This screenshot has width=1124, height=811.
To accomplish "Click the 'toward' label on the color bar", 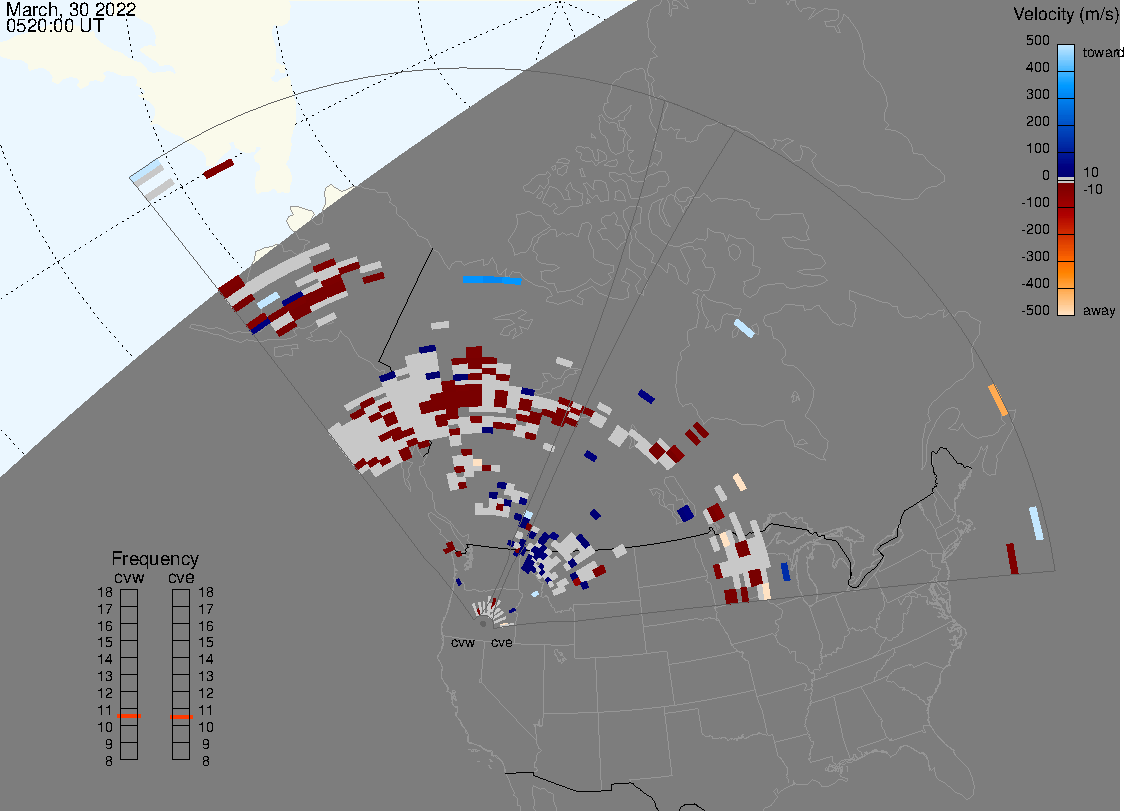I will point(1102,52).
